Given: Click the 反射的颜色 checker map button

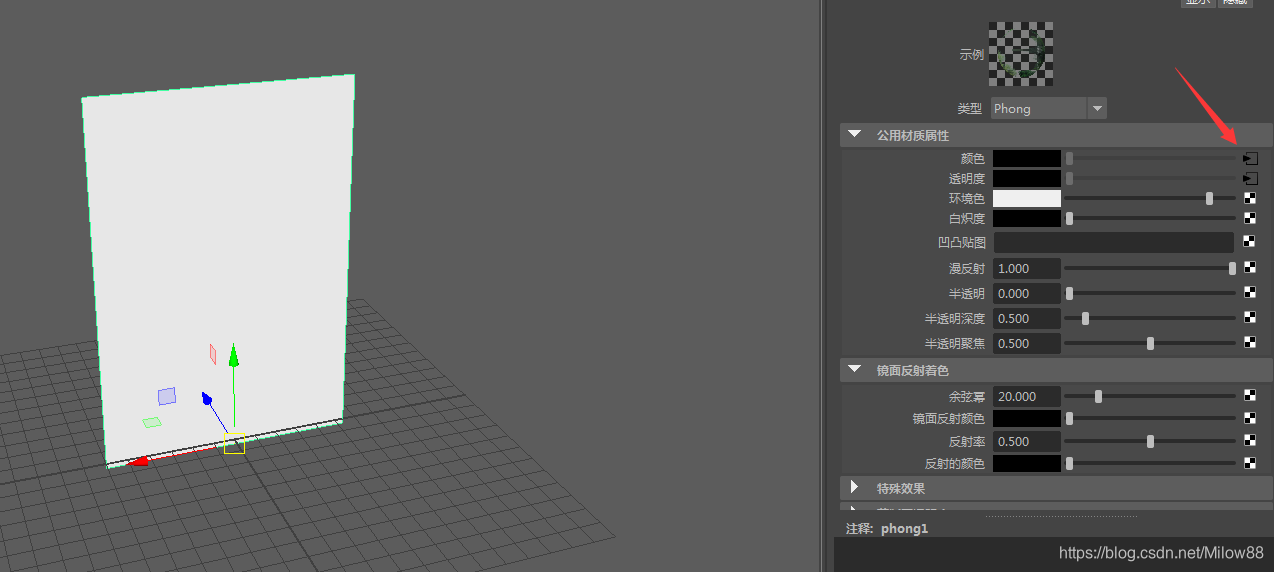Looking at the screenshot, I should tap(1250, 463).
